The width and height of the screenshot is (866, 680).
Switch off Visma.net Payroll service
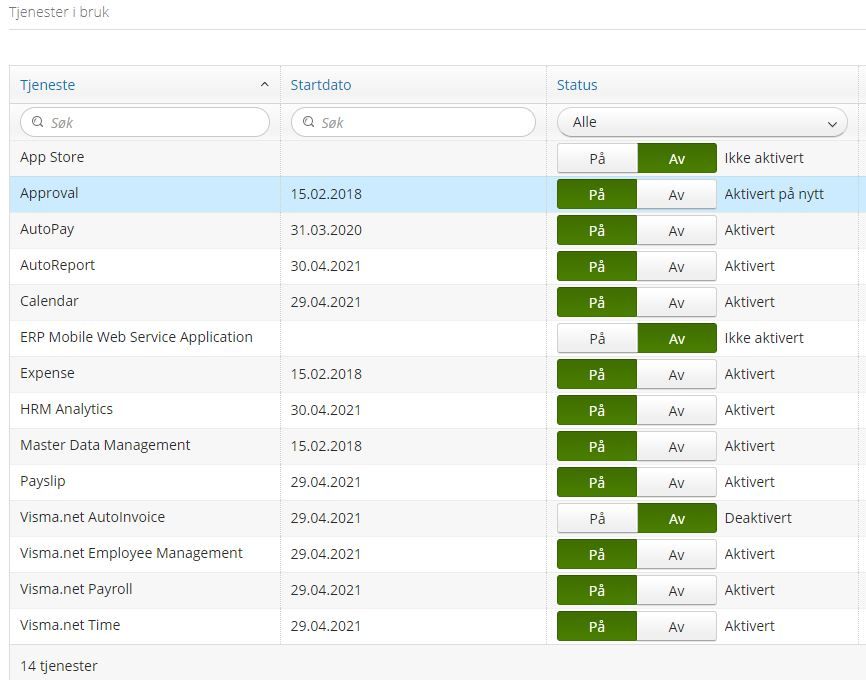click(x=677, y=591)
